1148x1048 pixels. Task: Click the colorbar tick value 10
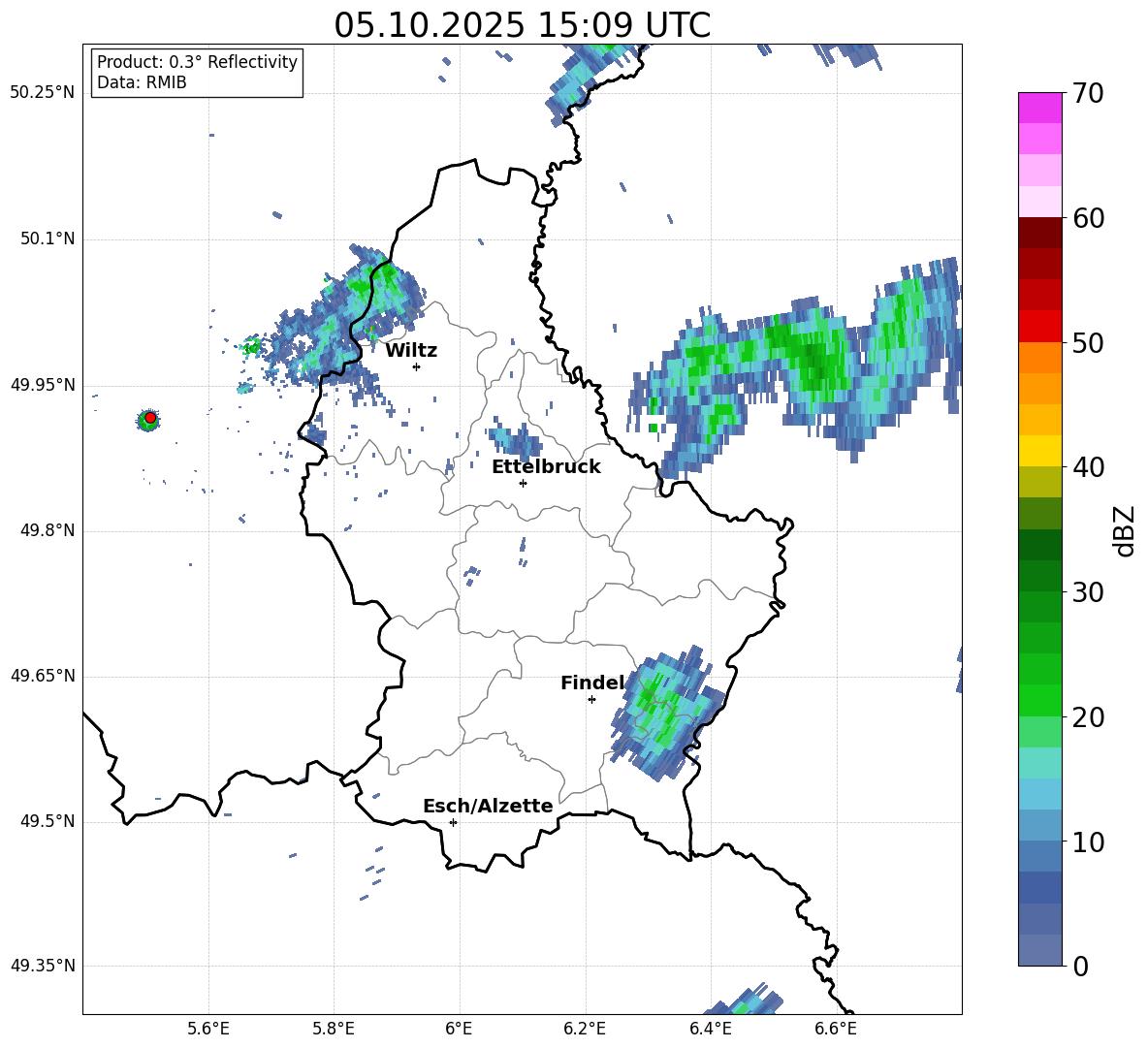(x=1088, y=842)
